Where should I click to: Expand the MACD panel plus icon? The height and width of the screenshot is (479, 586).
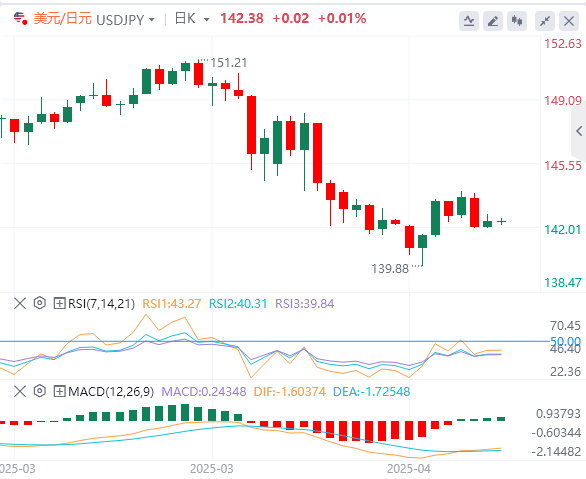59,392
